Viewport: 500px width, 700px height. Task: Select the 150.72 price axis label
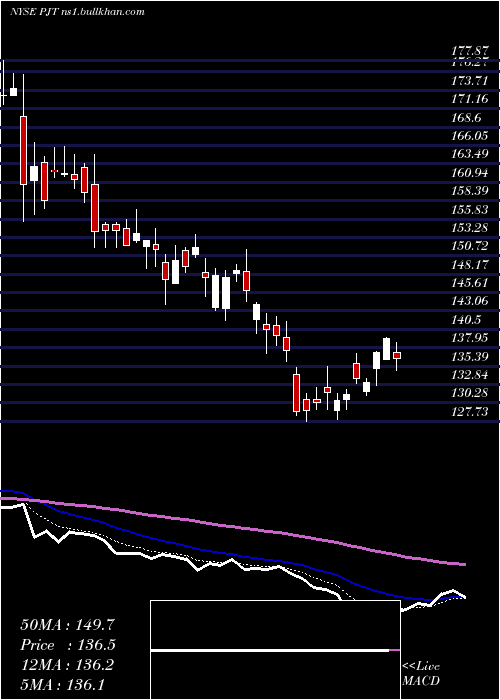(469, 246)
